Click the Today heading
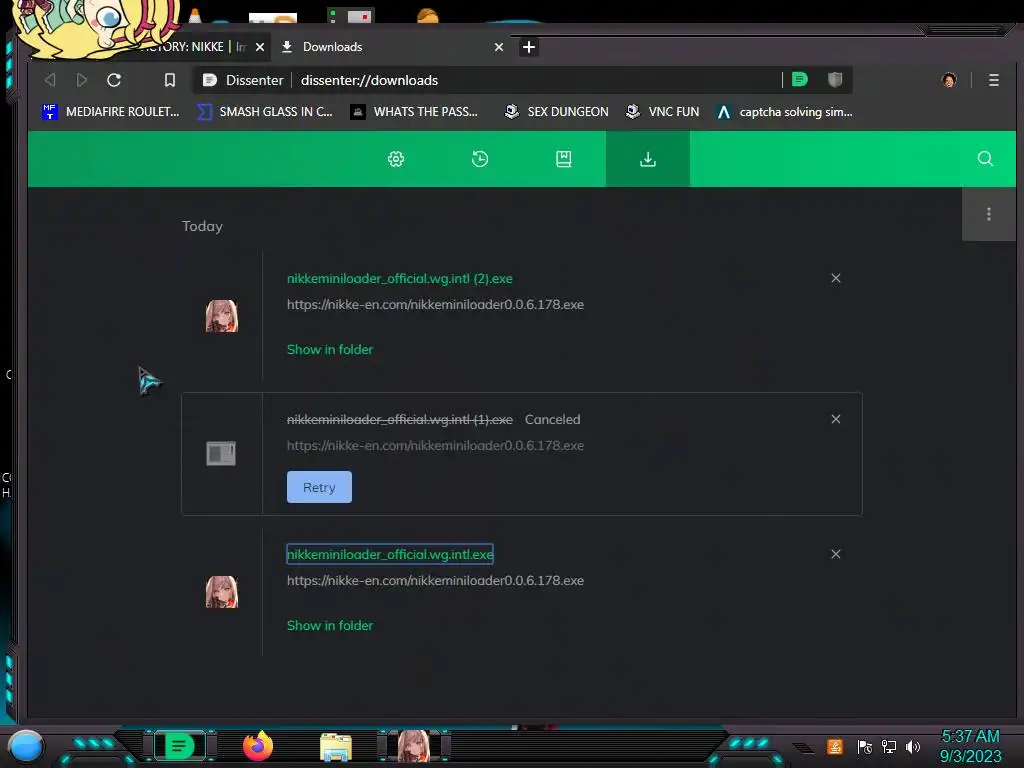The image size is (1024, 768). pos(202,226)
